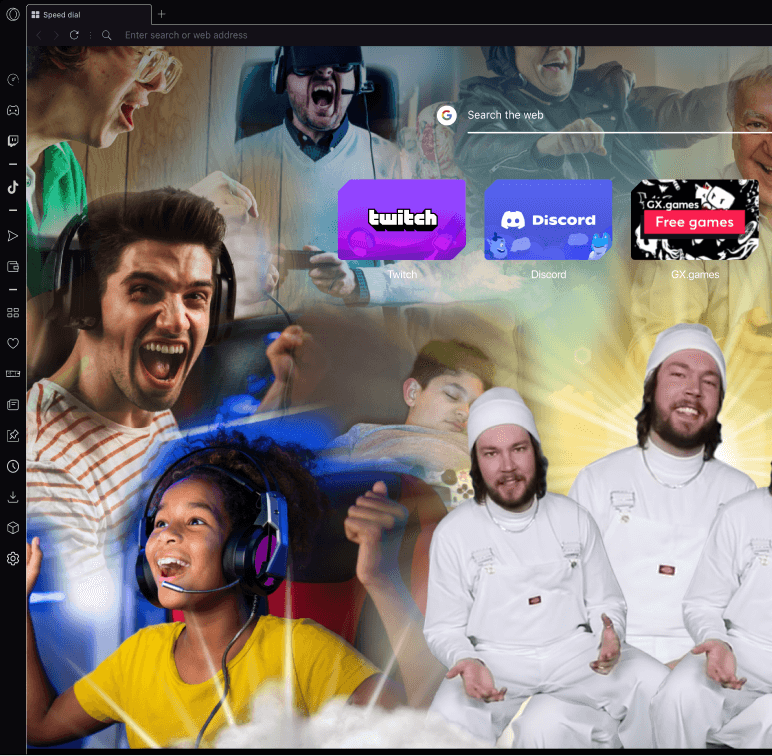Open the Discord speed dial tile
This screenshot has height=756, width=772.
click(548, 220)
